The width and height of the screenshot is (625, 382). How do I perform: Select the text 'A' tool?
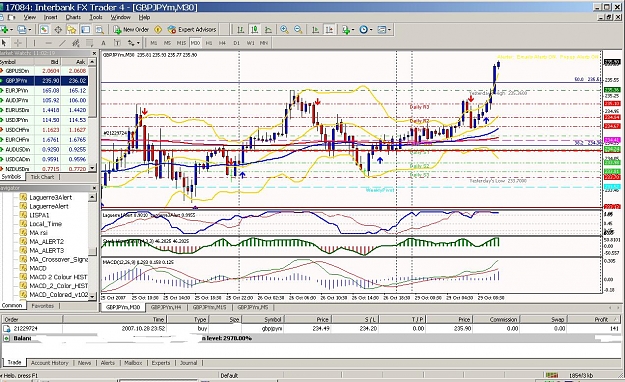[x=103, y=43]
